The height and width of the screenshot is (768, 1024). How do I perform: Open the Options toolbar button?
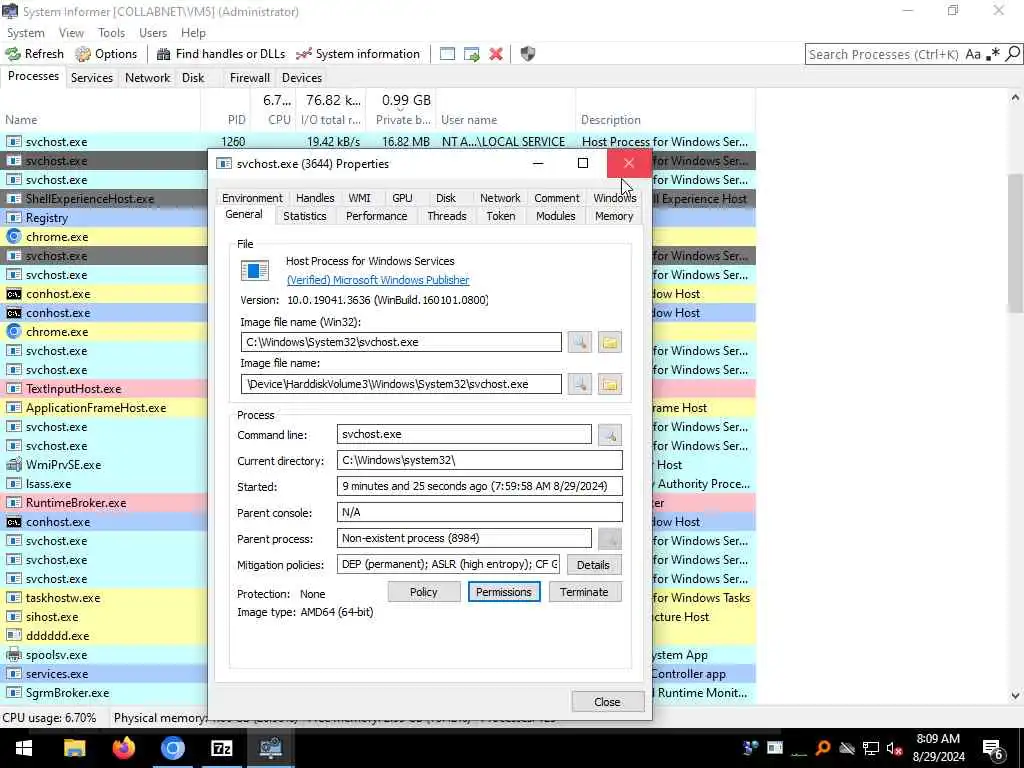pyautogui.click(x=106, y=54)
